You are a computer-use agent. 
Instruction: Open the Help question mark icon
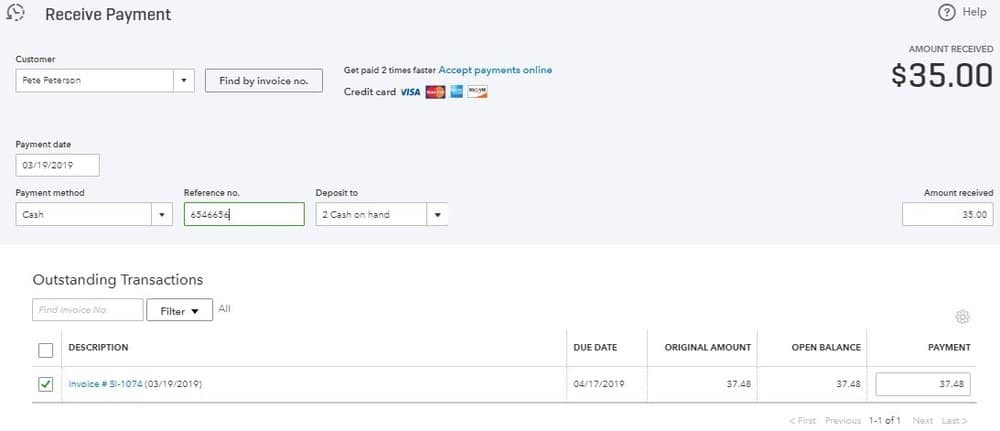click(946, 12)
